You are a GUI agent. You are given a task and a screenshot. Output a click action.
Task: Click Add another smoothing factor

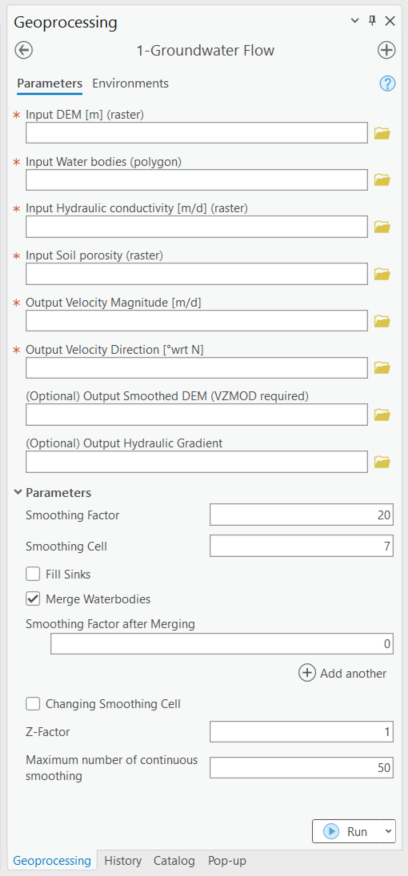(x=343, y=673)
